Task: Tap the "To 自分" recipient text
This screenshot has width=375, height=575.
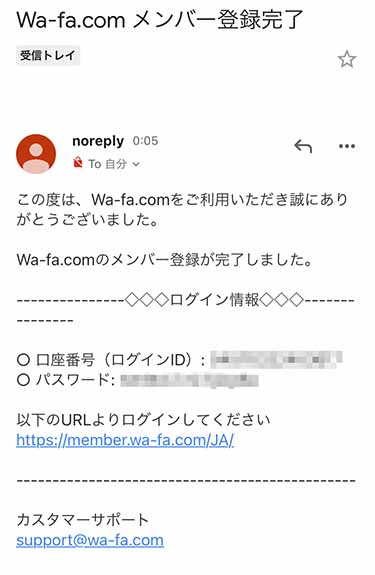Action: [x=107, y=164]
